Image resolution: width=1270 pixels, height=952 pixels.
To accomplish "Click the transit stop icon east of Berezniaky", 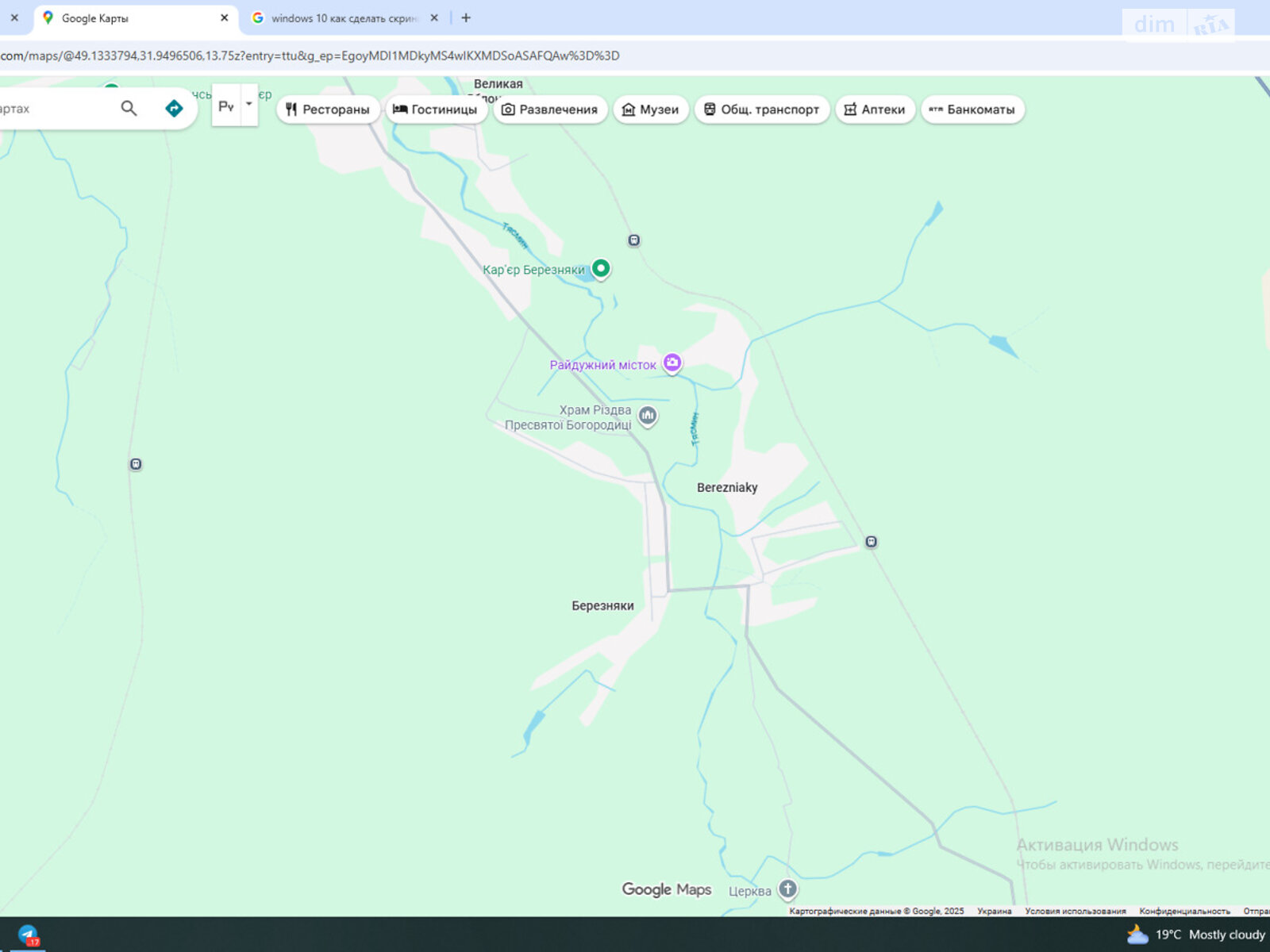I will point(871,542).
